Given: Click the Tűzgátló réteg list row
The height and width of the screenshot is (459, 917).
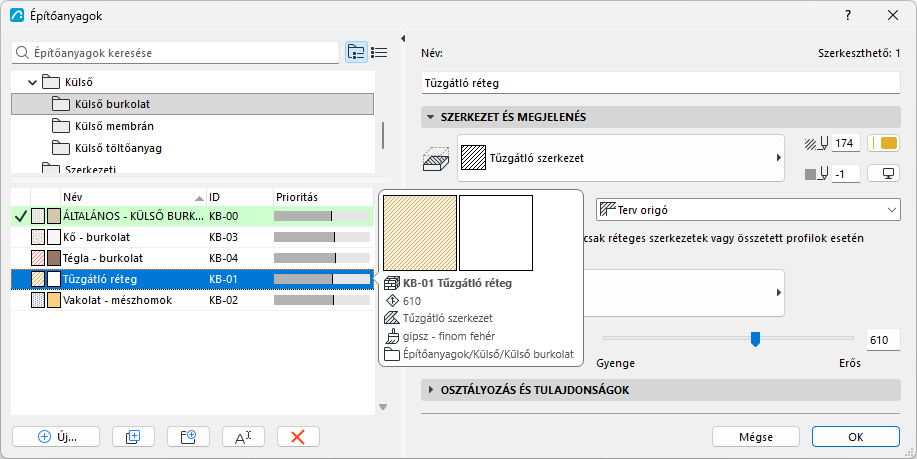Looking at the screenshot, I should click(x=192, y=279).
